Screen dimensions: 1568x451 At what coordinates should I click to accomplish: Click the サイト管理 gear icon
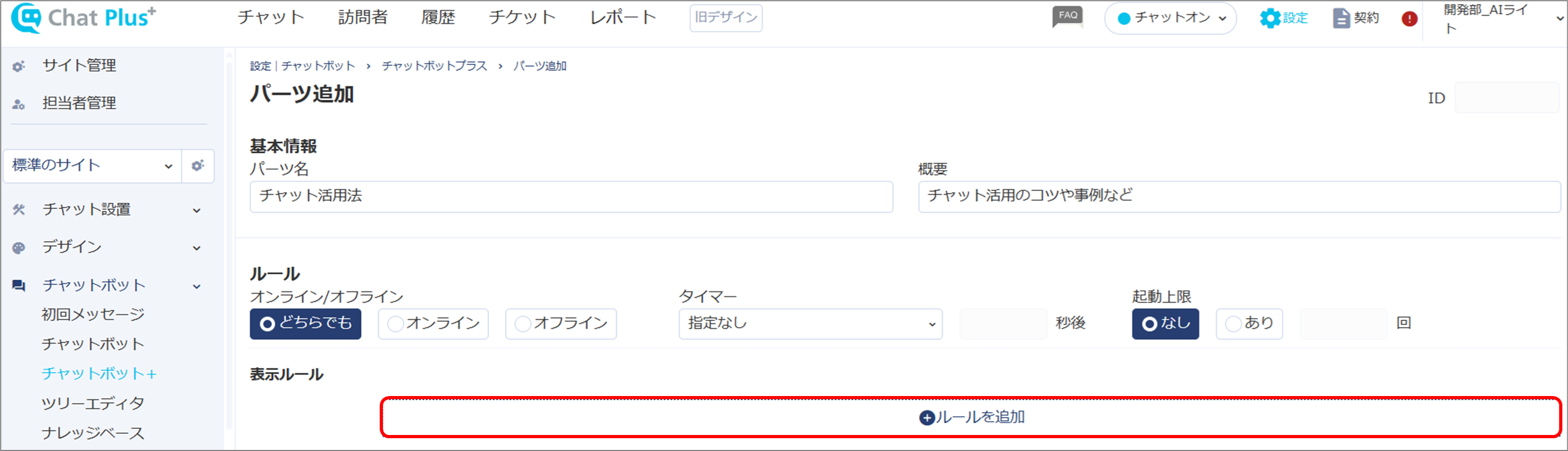tap(19, 66)
